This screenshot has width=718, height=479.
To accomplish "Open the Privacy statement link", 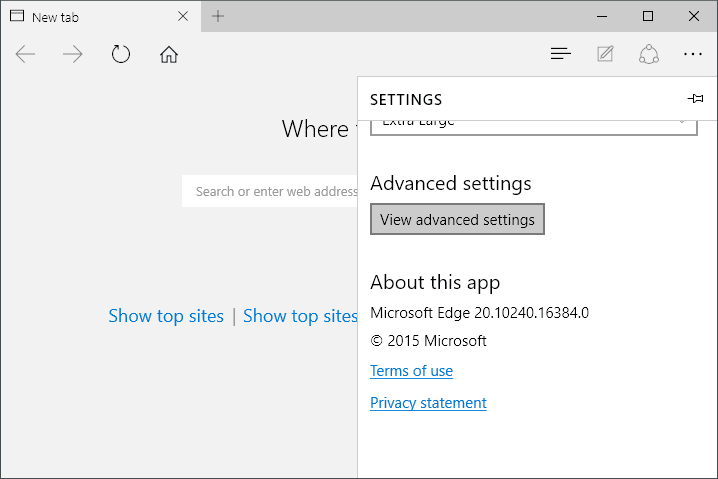I will (x=428, y=403).
